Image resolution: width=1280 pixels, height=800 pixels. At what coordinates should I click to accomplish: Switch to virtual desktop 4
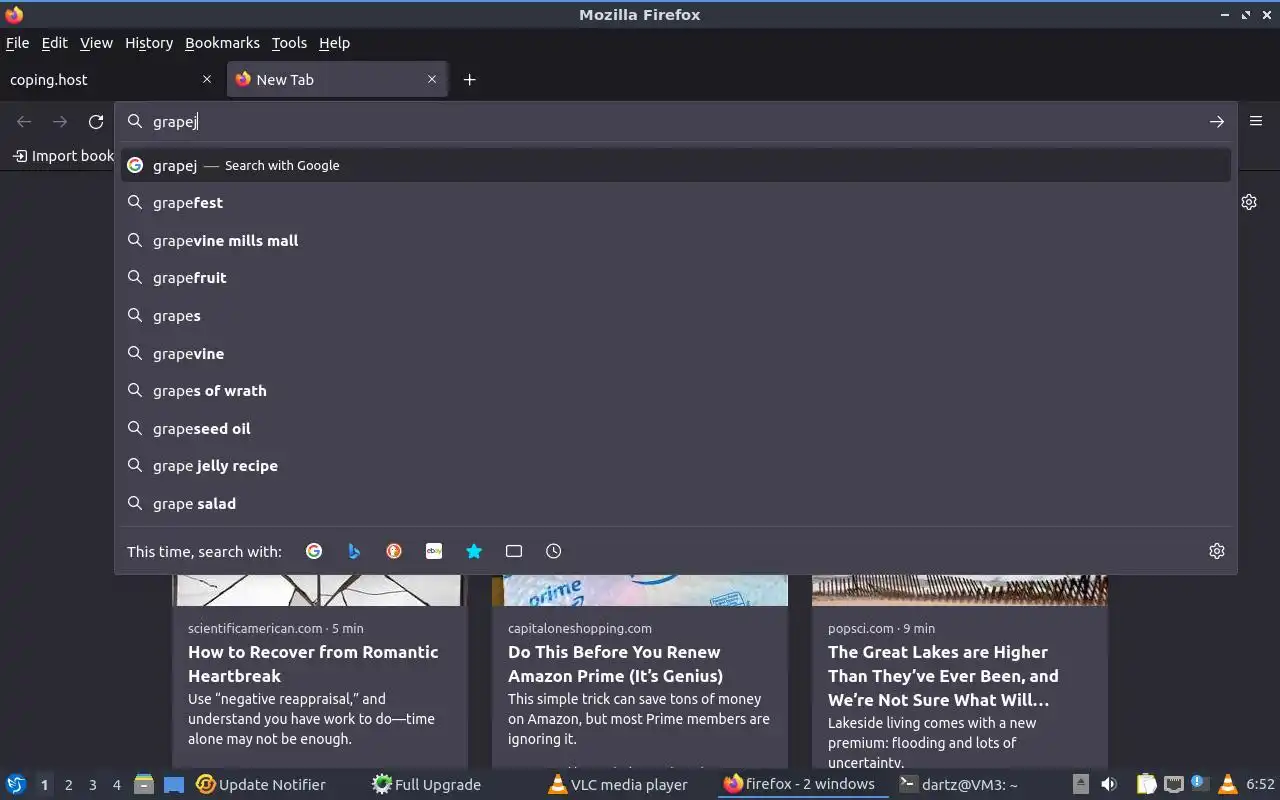pyautogui.click(x=116, y=785)
